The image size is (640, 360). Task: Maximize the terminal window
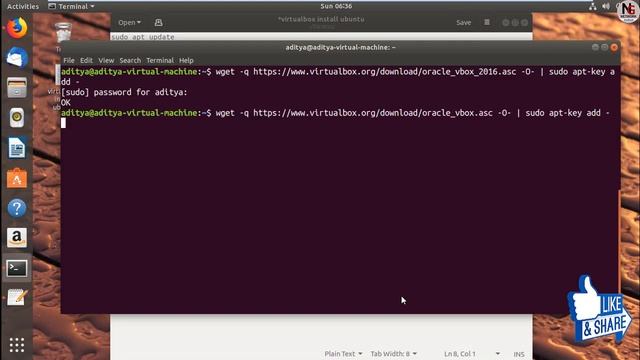(604, 47)
